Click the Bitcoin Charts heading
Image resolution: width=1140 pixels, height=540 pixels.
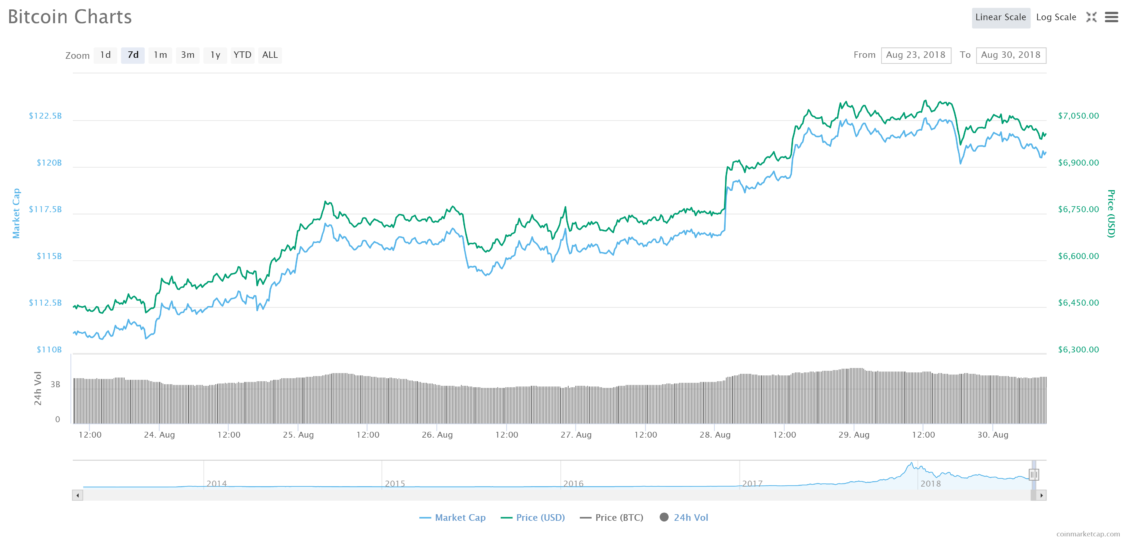pos(70,17)
